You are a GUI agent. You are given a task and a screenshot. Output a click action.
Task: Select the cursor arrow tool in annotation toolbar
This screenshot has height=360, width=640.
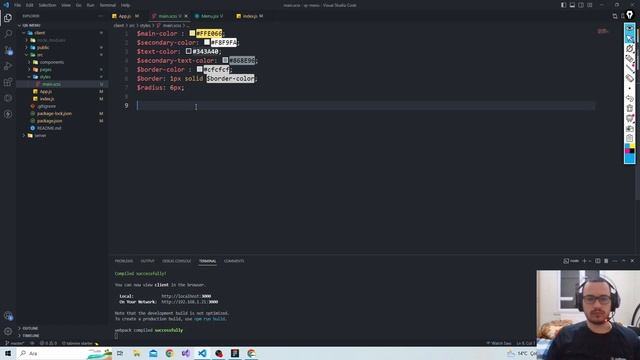tap(630, 38)
